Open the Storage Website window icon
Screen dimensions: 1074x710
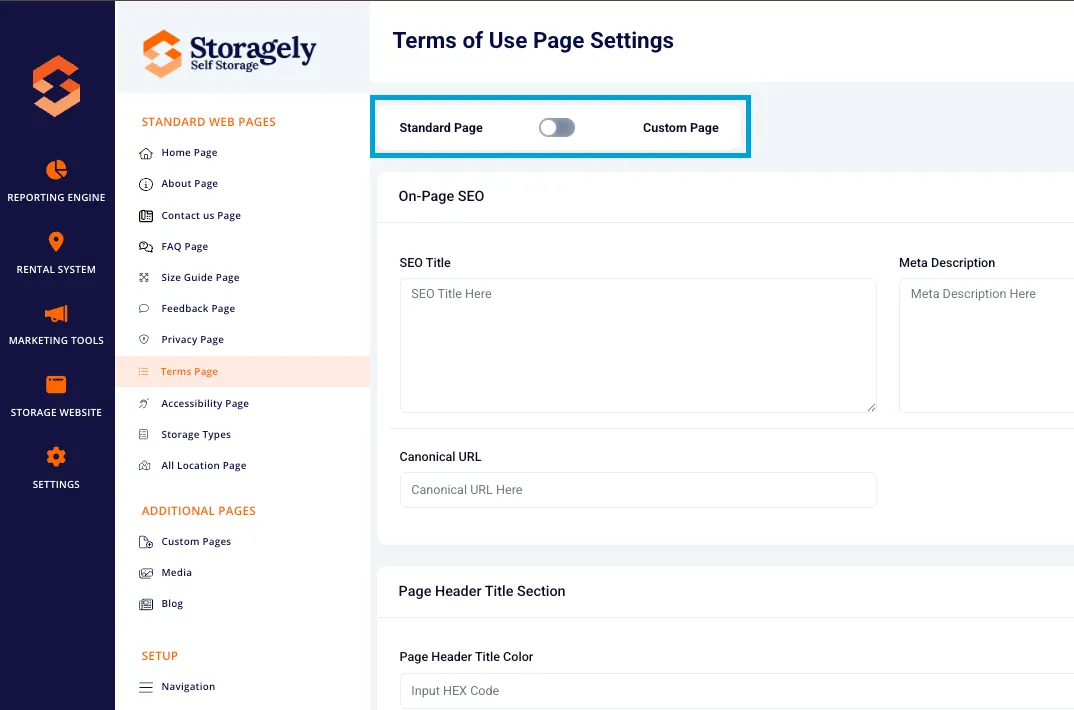[56, 385]
